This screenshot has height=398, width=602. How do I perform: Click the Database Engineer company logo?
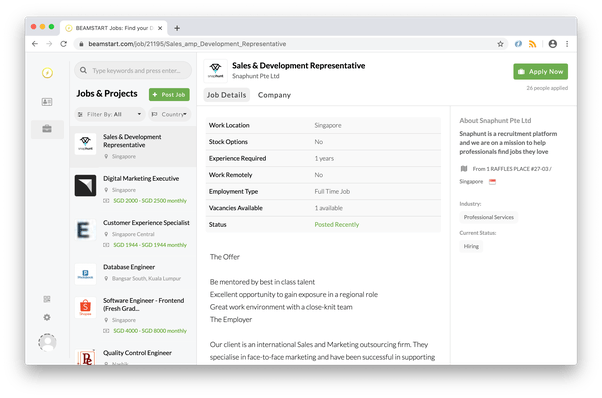tap(85, 274)
